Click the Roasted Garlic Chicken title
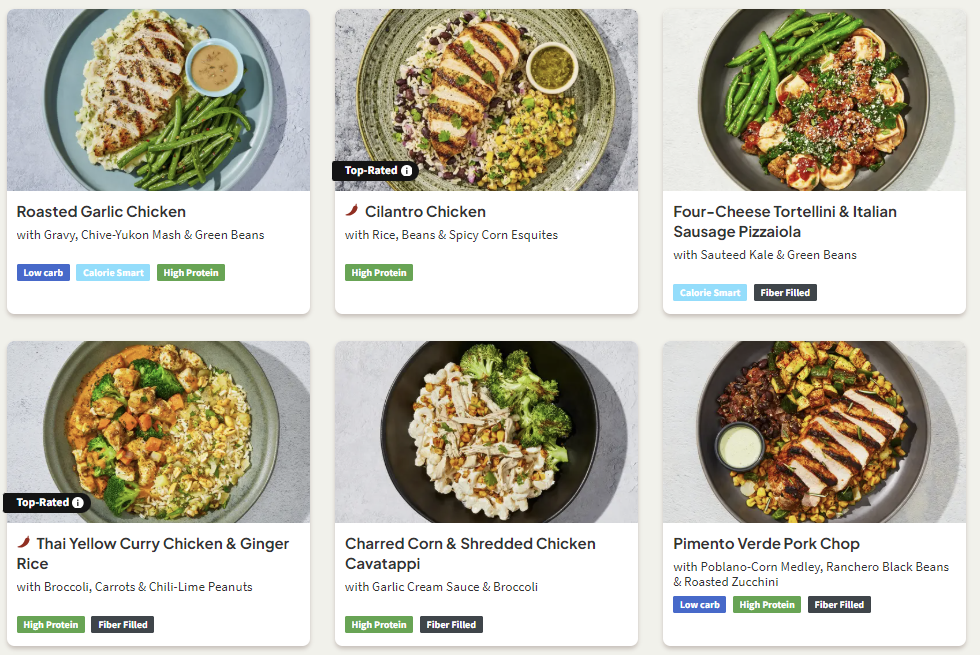Screen dimensions: 980x655 point(101,212)
